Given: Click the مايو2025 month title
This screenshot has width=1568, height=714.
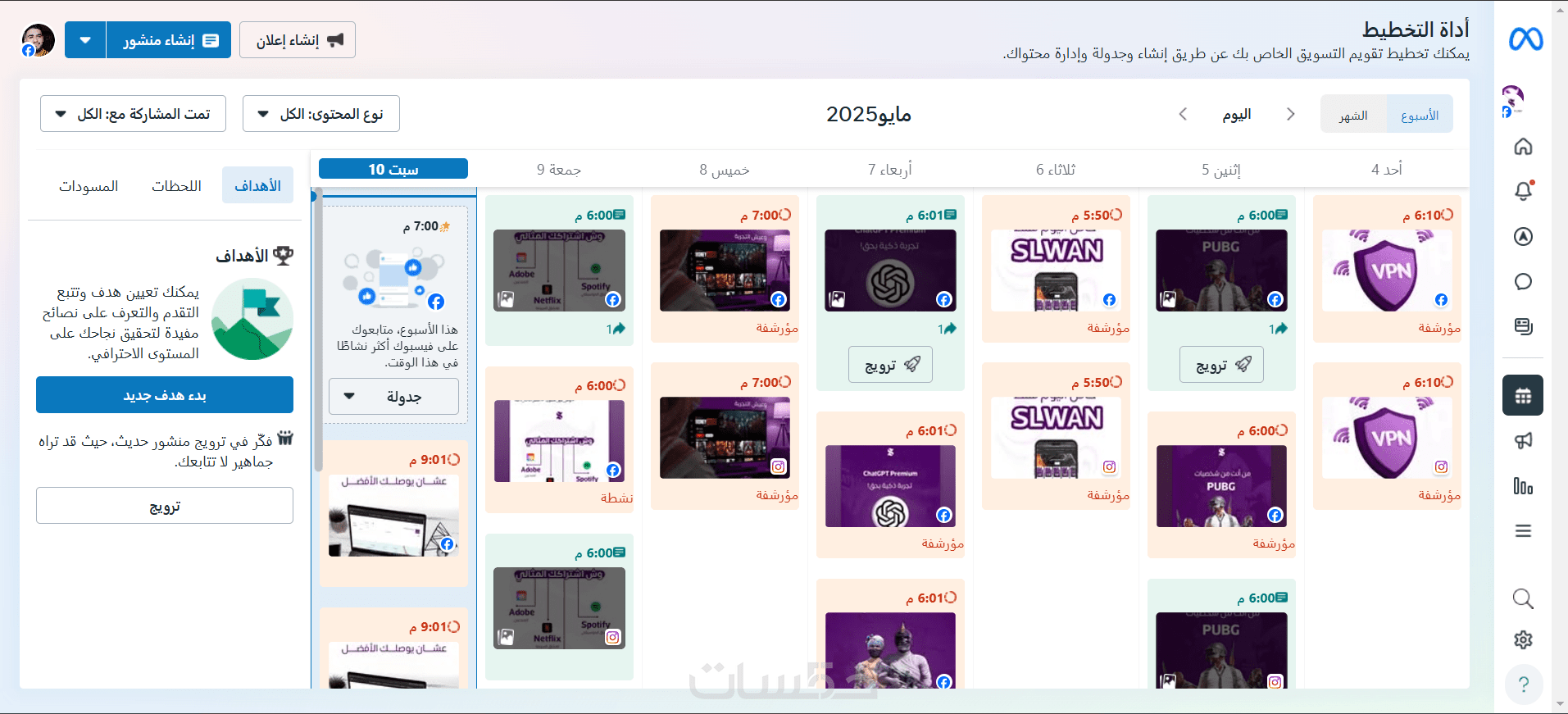Looking at the screenshot, I should [x=869, y=114].
